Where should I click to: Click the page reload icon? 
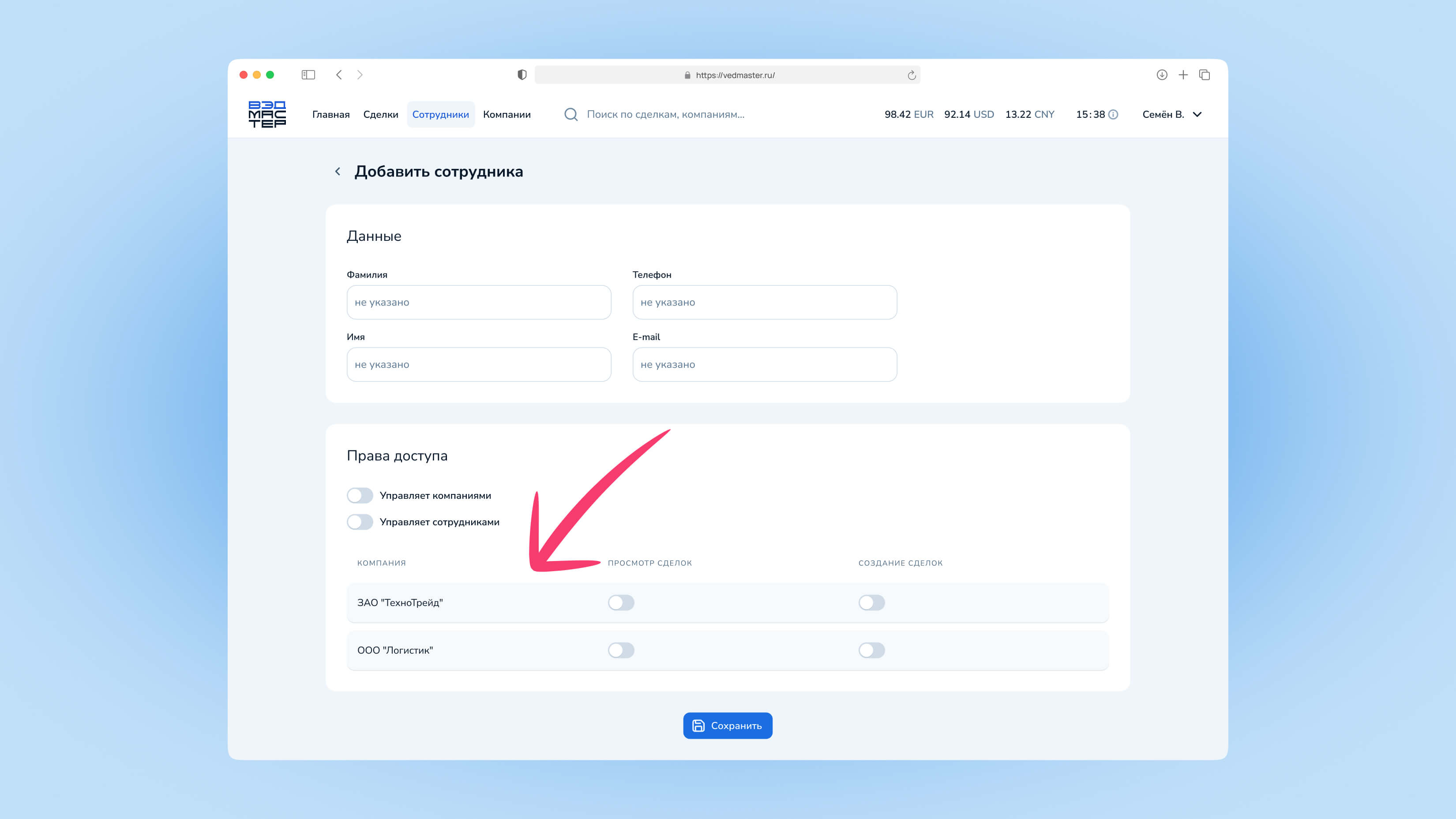911,75
